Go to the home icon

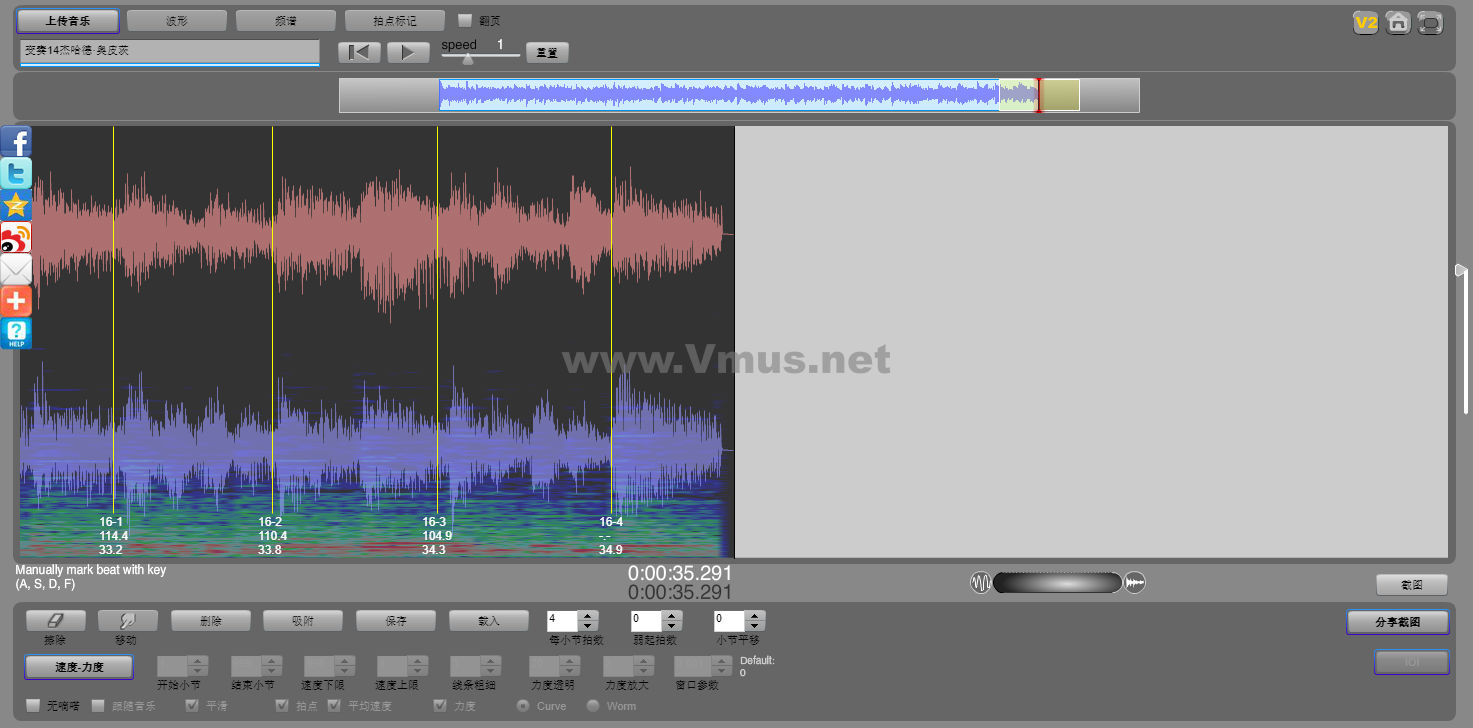(1398, 22)
